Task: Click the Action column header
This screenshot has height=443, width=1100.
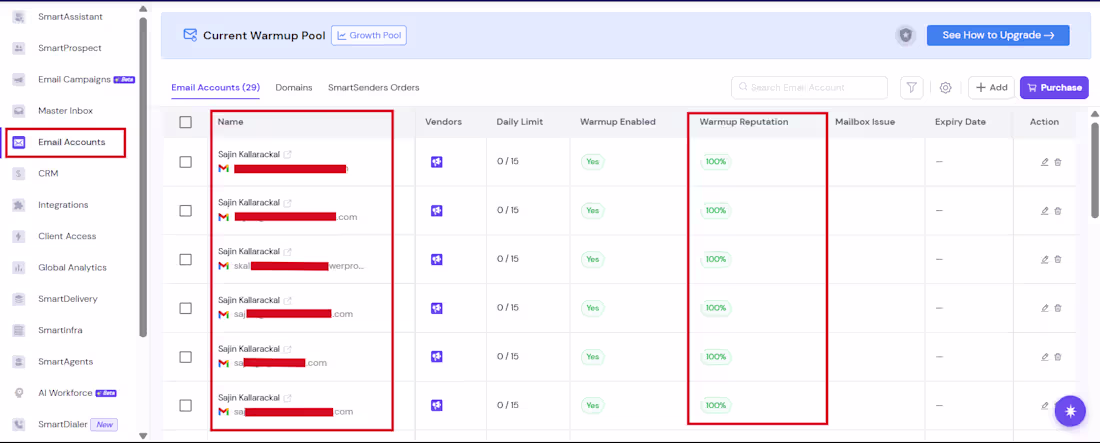Action: 1044,122
